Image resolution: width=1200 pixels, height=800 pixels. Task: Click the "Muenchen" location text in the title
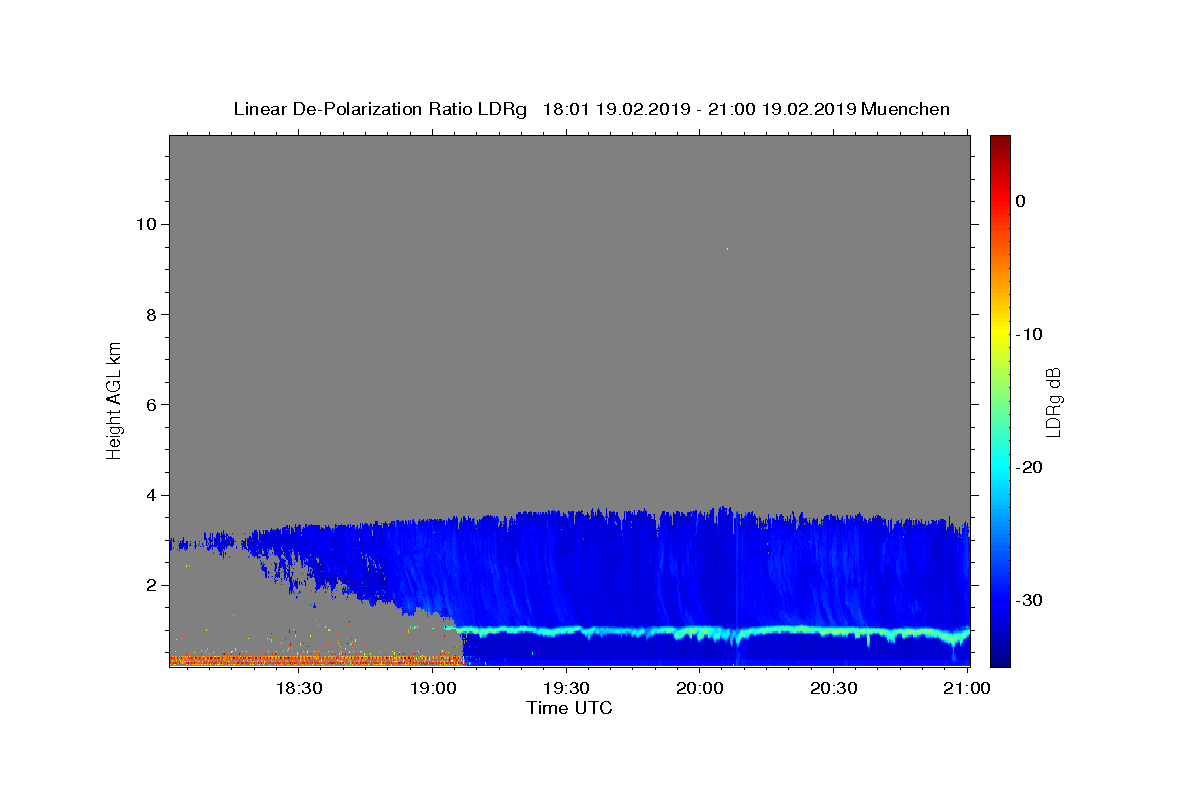pyautogui.click(x=905, y=109)
